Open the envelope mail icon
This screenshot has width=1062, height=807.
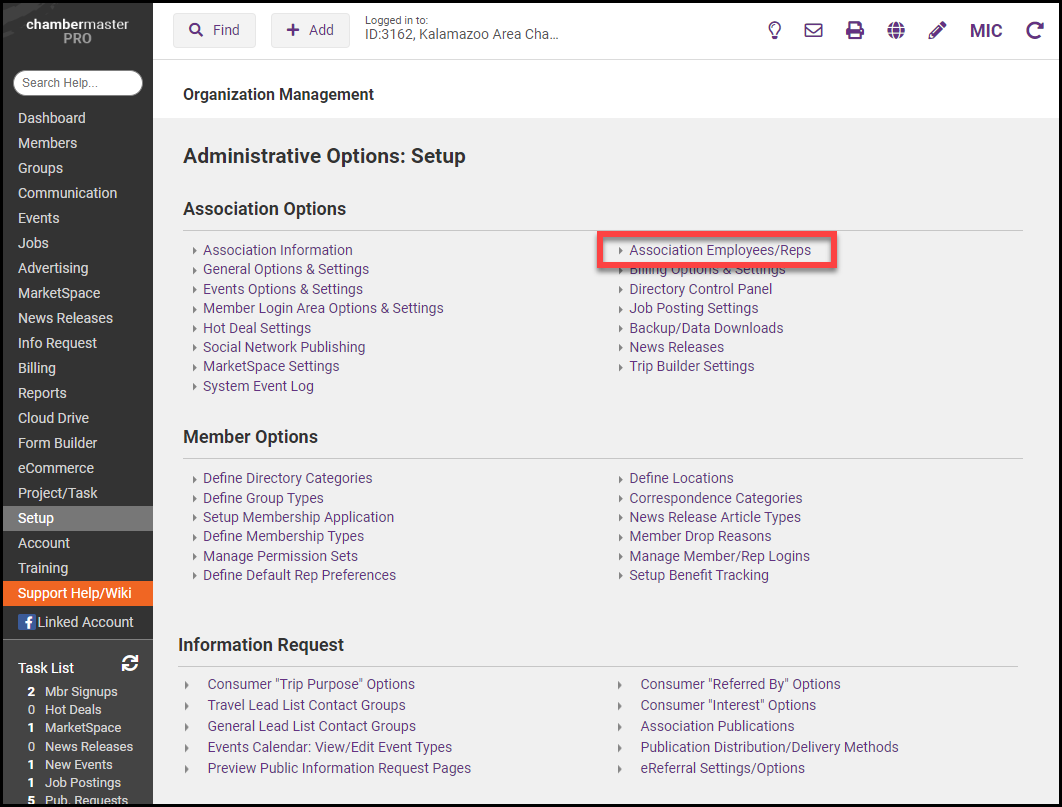click(x=814, y=31)
